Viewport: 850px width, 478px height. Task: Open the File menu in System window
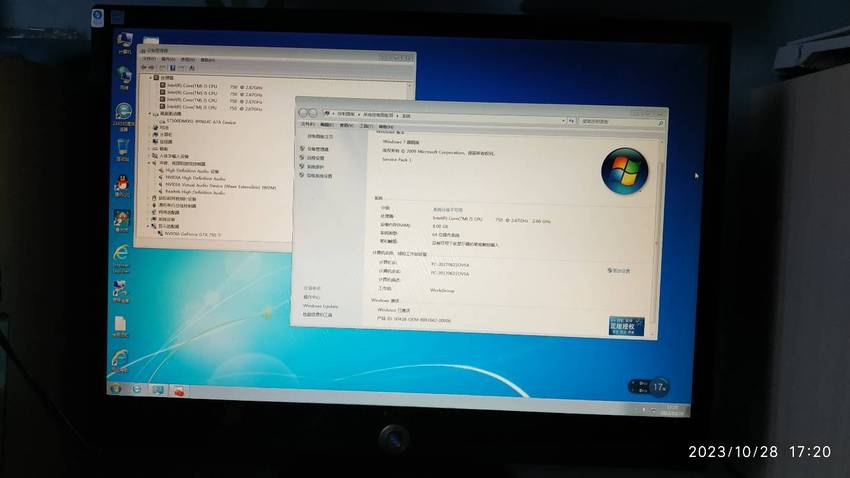307,124
